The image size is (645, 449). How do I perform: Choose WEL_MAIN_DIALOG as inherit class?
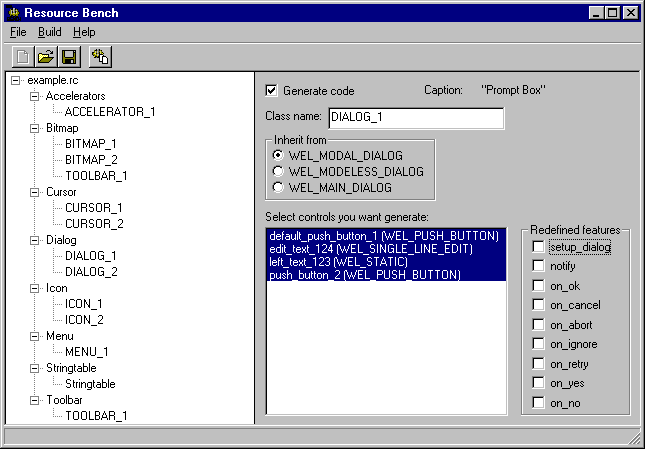pyautogui.click(x=278, y=187)
